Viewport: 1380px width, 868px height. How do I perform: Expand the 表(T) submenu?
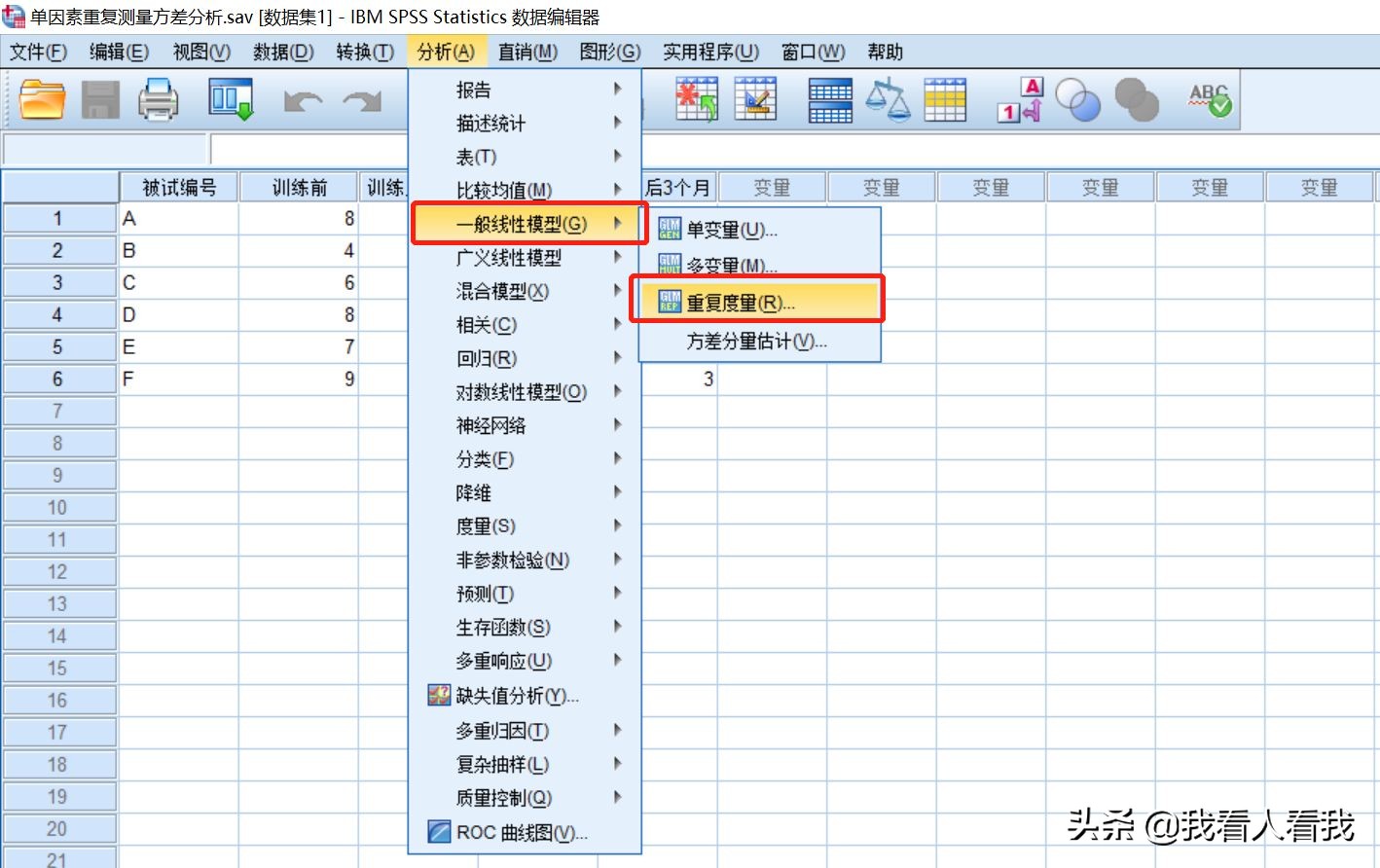click(x=525, y=157)
